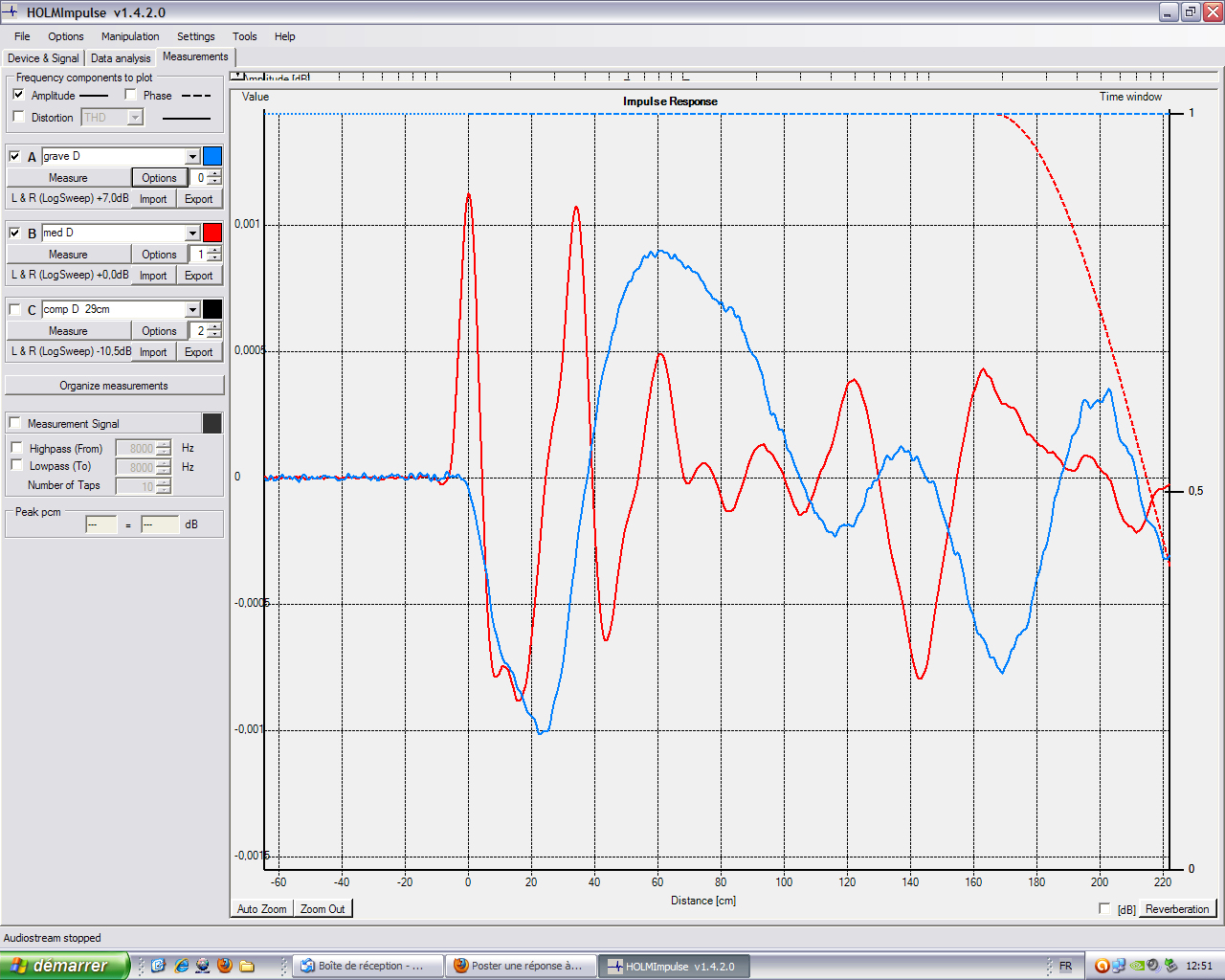Screen dimensions: 1225x980
Task: Launch Firefox from the quick launch bar
Action: click(x=225, y=966)
